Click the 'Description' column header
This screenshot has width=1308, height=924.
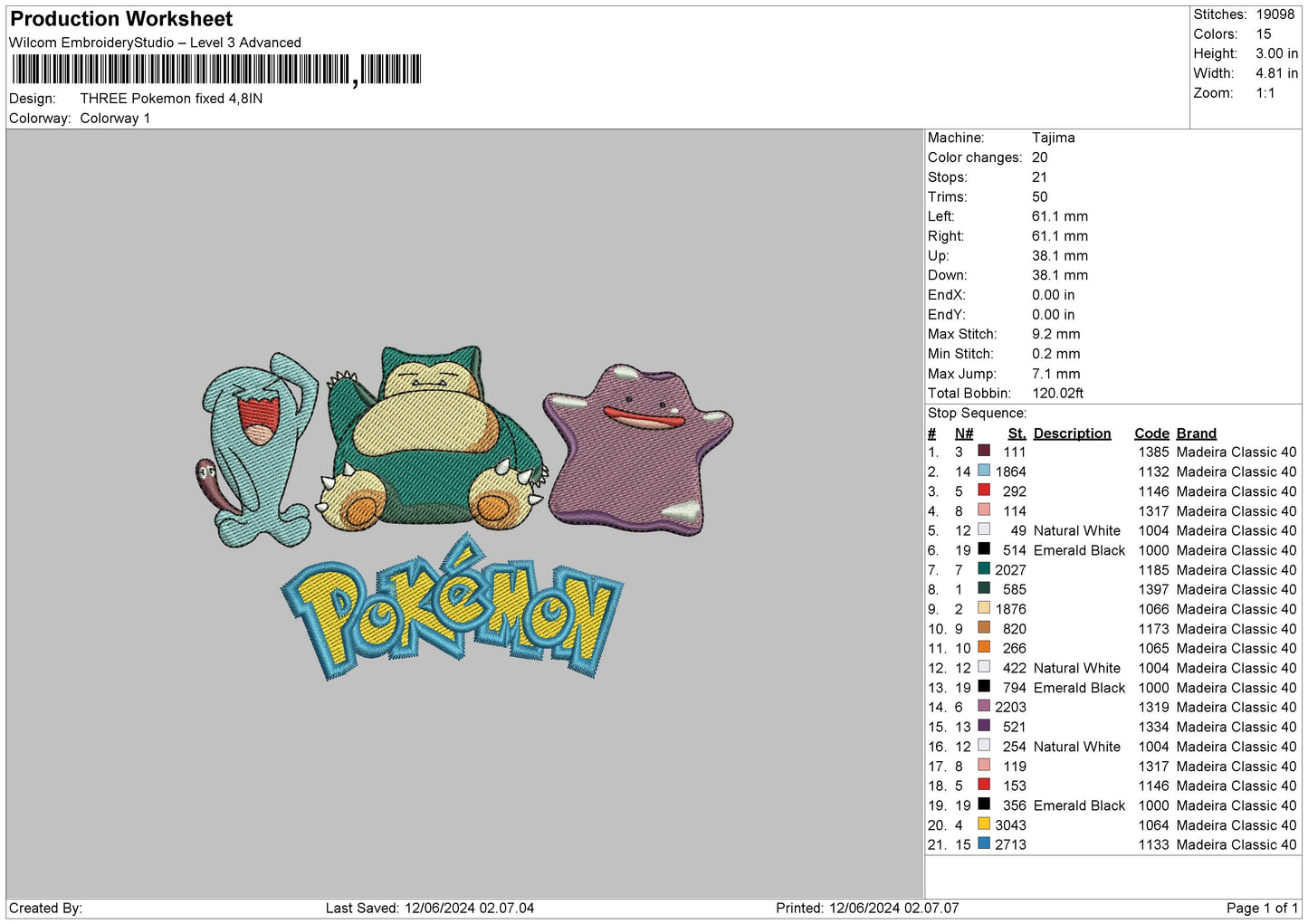(1072, 433)
